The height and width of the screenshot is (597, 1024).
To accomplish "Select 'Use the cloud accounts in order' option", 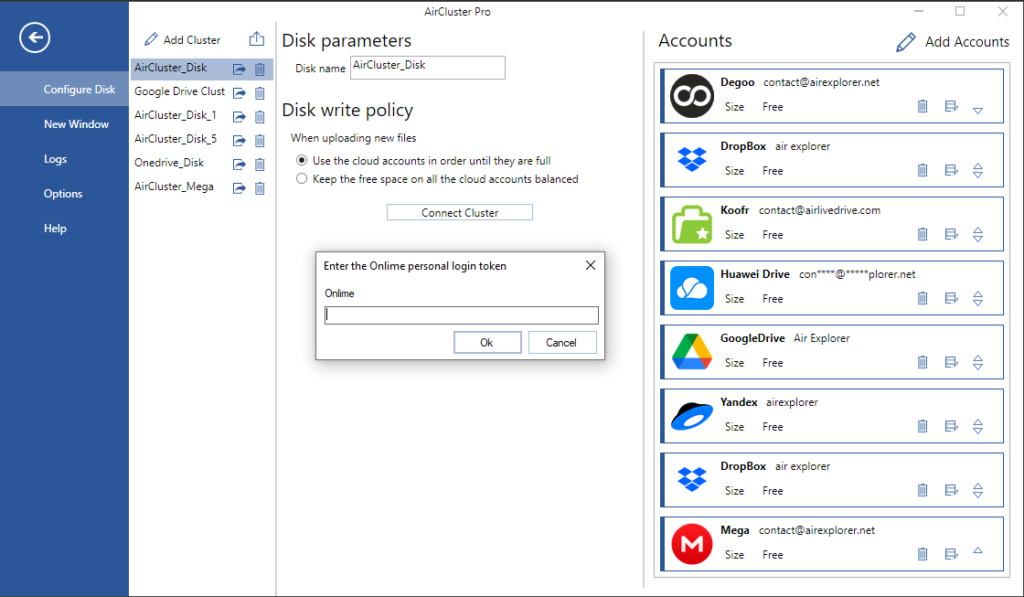I will coord(302,160).
